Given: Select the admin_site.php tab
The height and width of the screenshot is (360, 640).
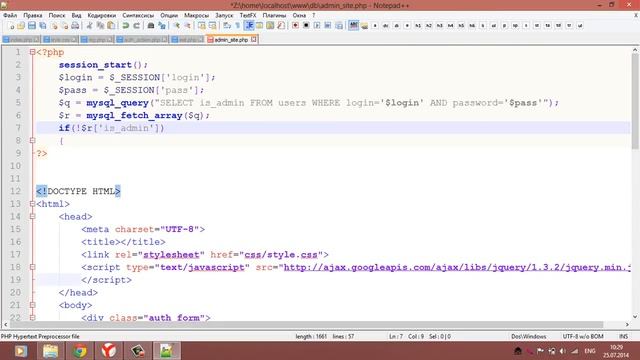Looking at the screenshot, I should (x=231, y=40).
